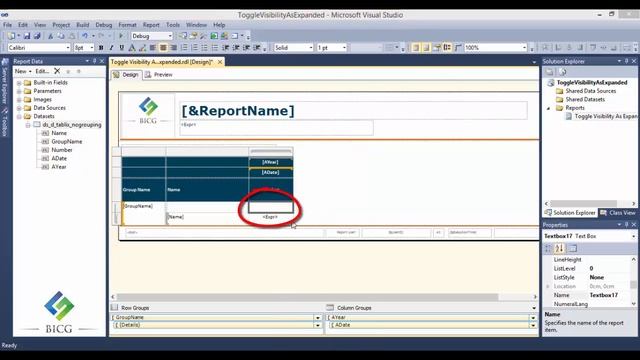Click the Save icon in the toolbar
Viewport: 640px width, 360px height.
point(27,36)
